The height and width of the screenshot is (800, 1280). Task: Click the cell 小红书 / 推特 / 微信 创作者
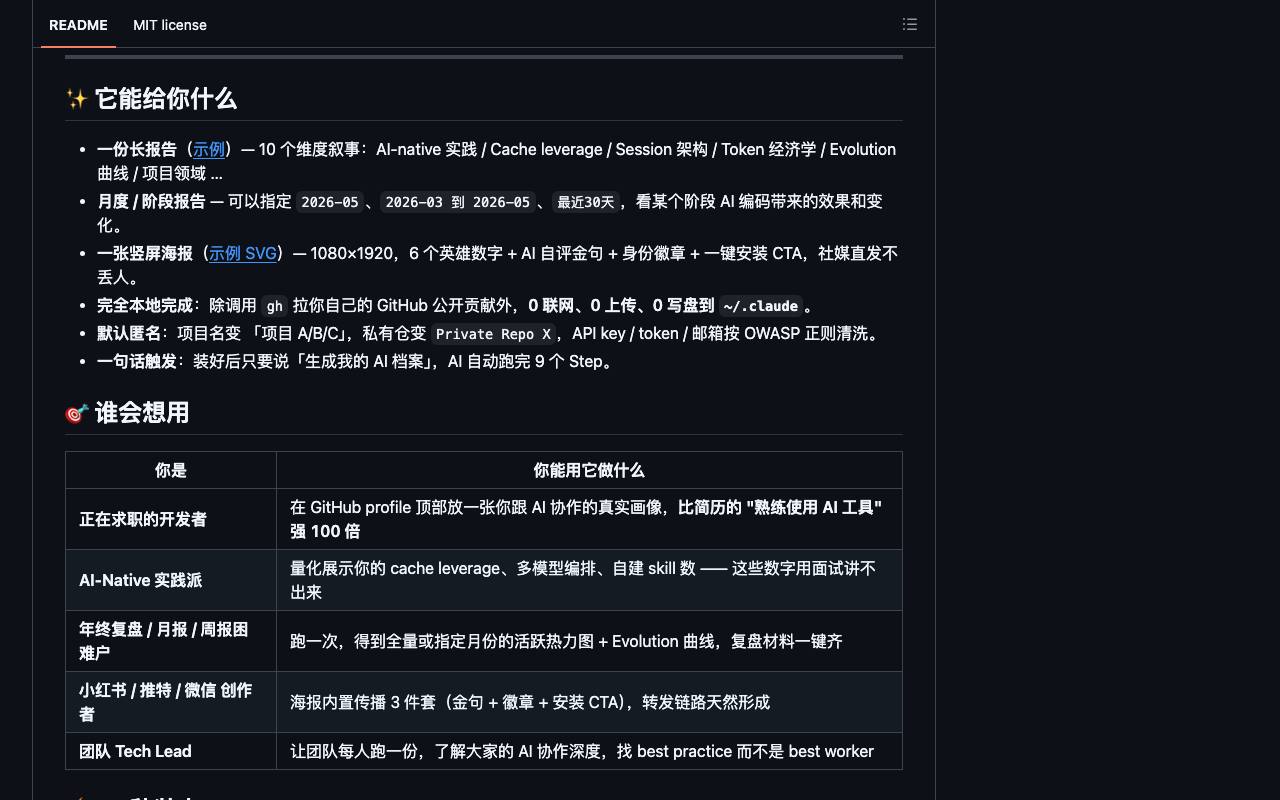tap(171, 702)
